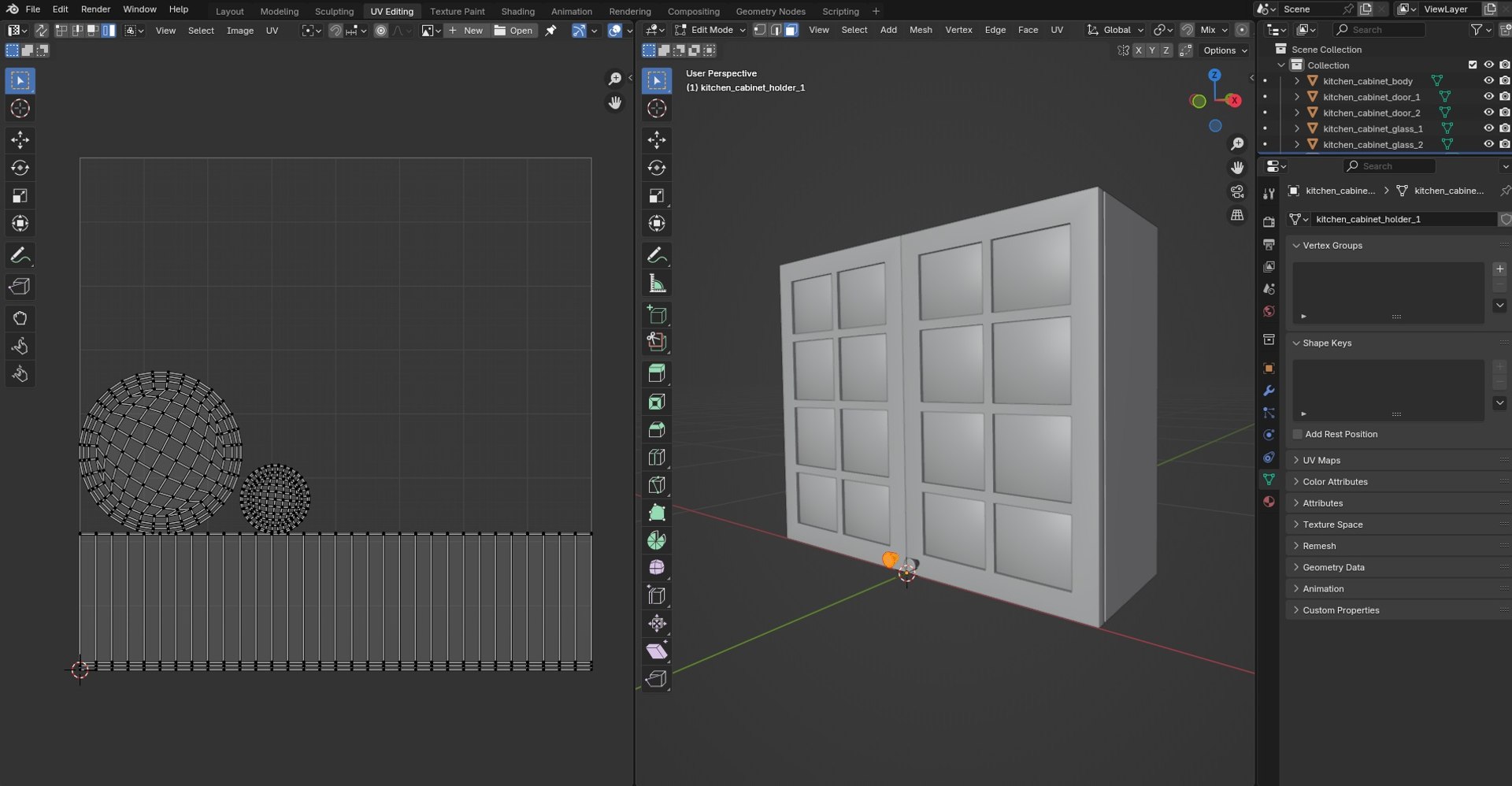Viewport: 1512px width, 786px height.
Task: Open the Render properties tab
Action: [x=1269, y=222]
